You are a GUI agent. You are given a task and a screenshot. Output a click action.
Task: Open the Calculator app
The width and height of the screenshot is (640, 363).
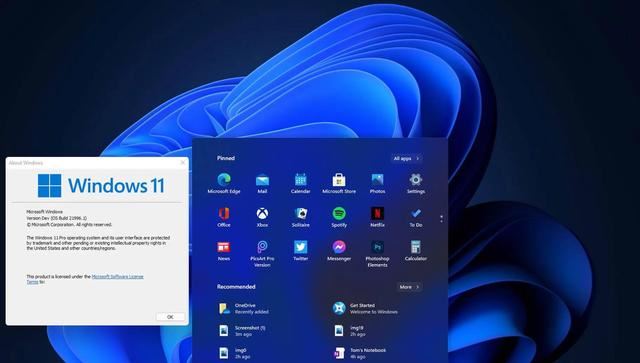416,250
